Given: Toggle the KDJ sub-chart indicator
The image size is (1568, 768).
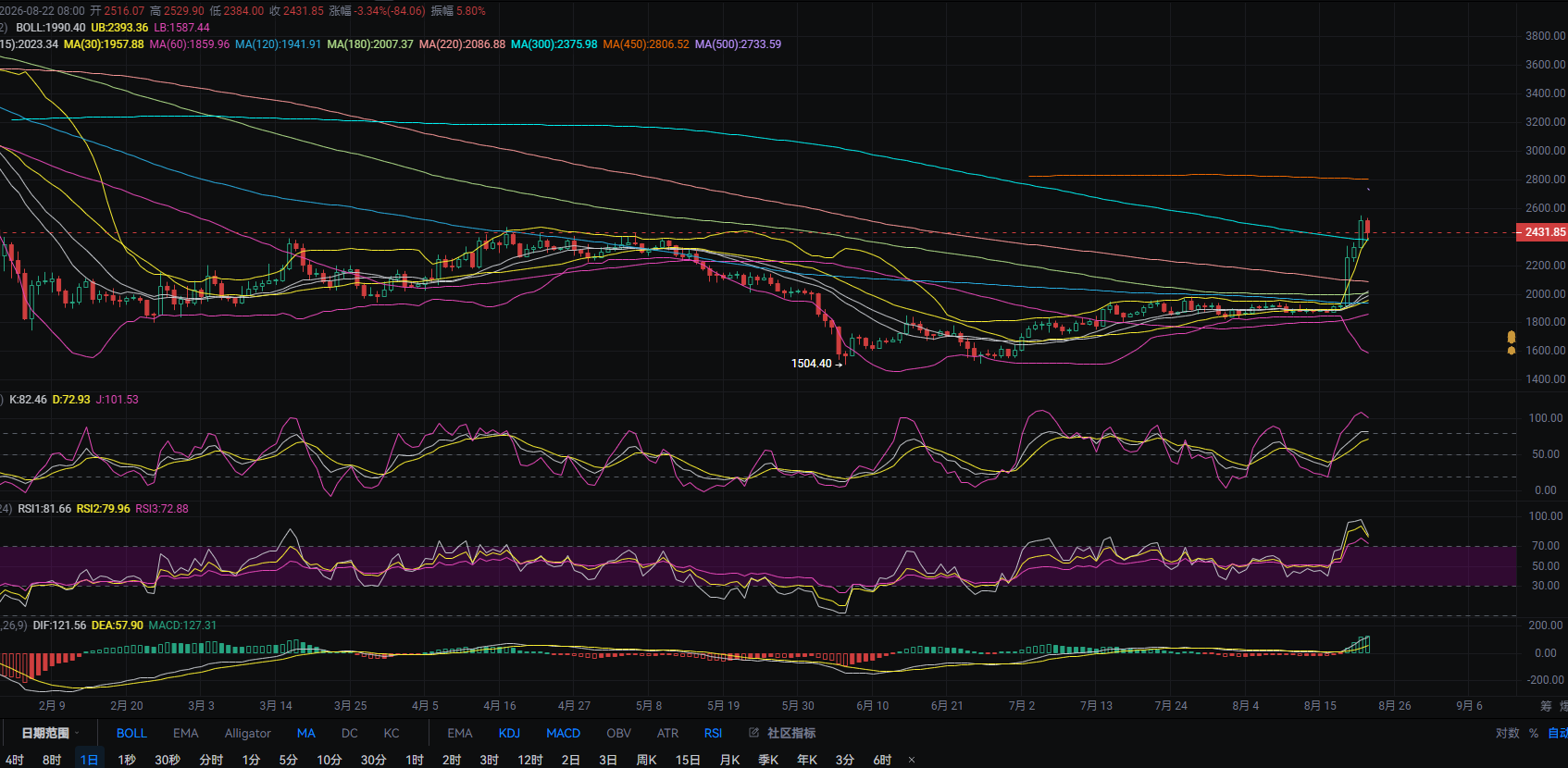Looking at the screenshot, I should tap(509, 733).
